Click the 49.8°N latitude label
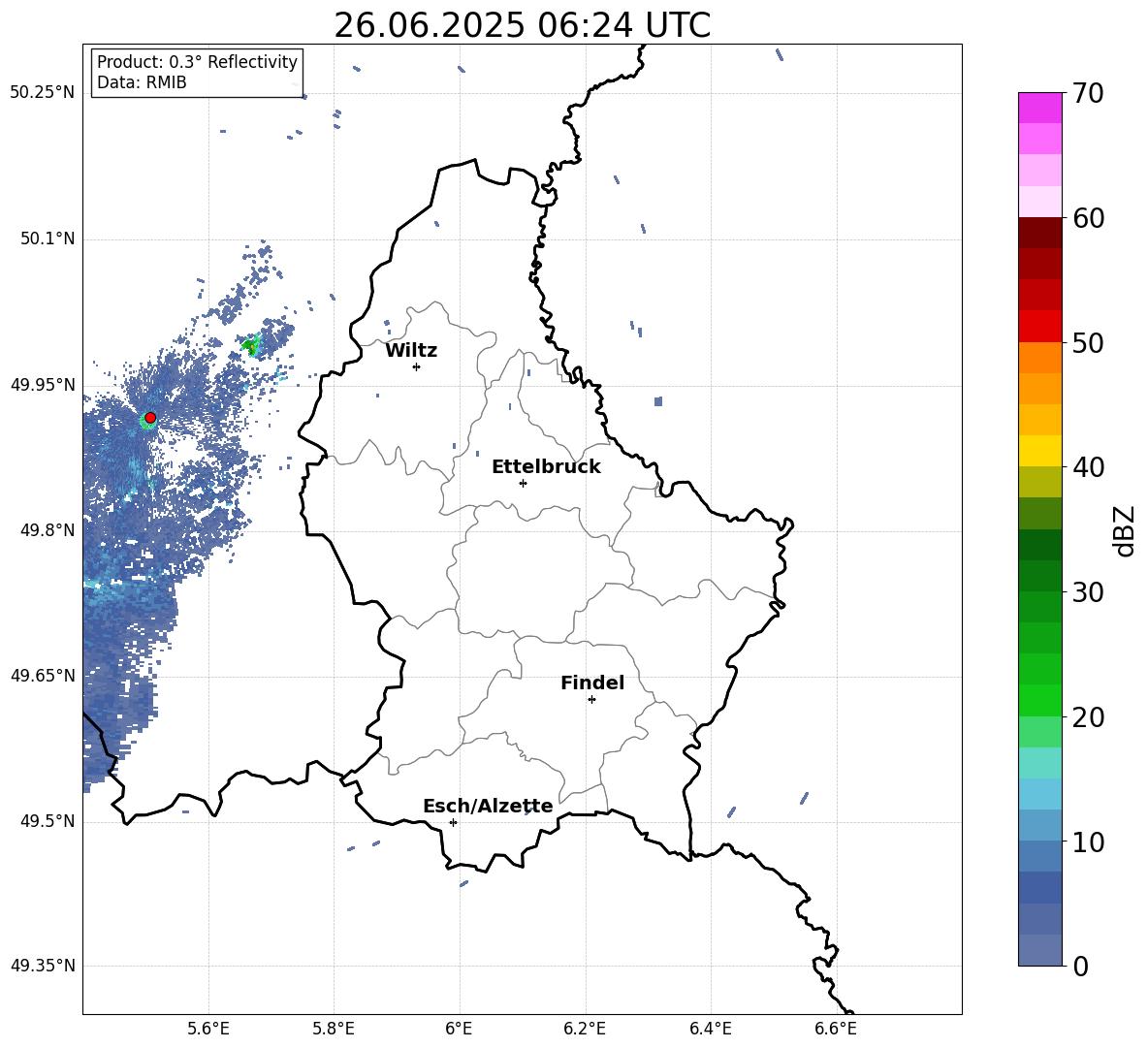The image size is (1148, 1048). pyautogui.click(x=47, y=530)
